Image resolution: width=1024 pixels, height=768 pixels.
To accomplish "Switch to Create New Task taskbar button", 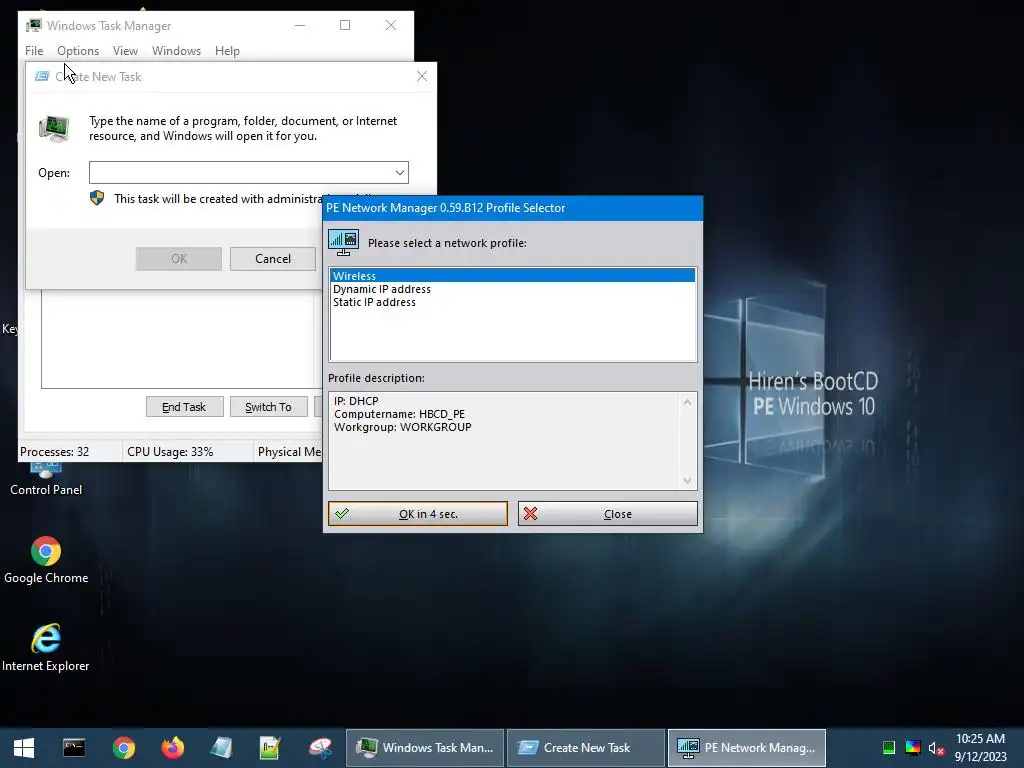I will tap(586, 748).
